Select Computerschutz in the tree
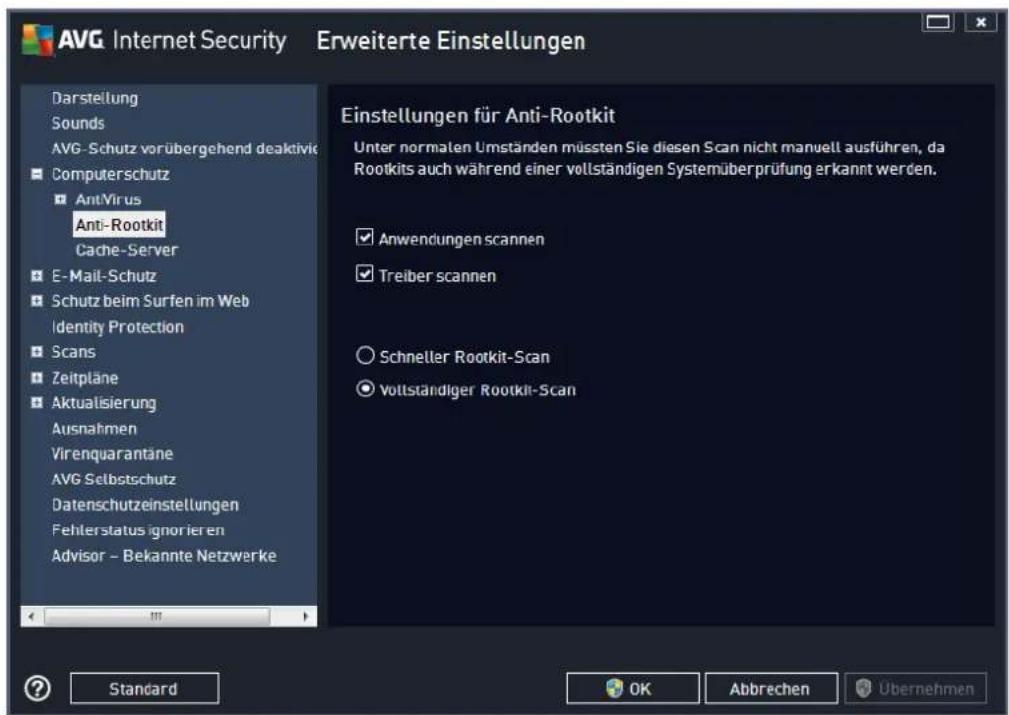Screen dimensions: 1009x715 110,174
